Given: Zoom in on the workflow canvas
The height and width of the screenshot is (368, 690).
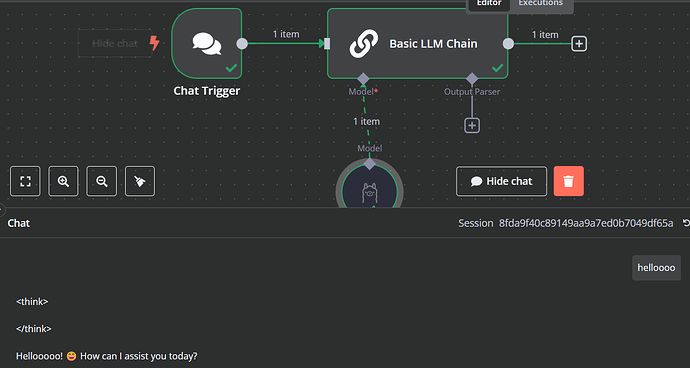Looking at the screenshot, I should click(x=63, y=181).
